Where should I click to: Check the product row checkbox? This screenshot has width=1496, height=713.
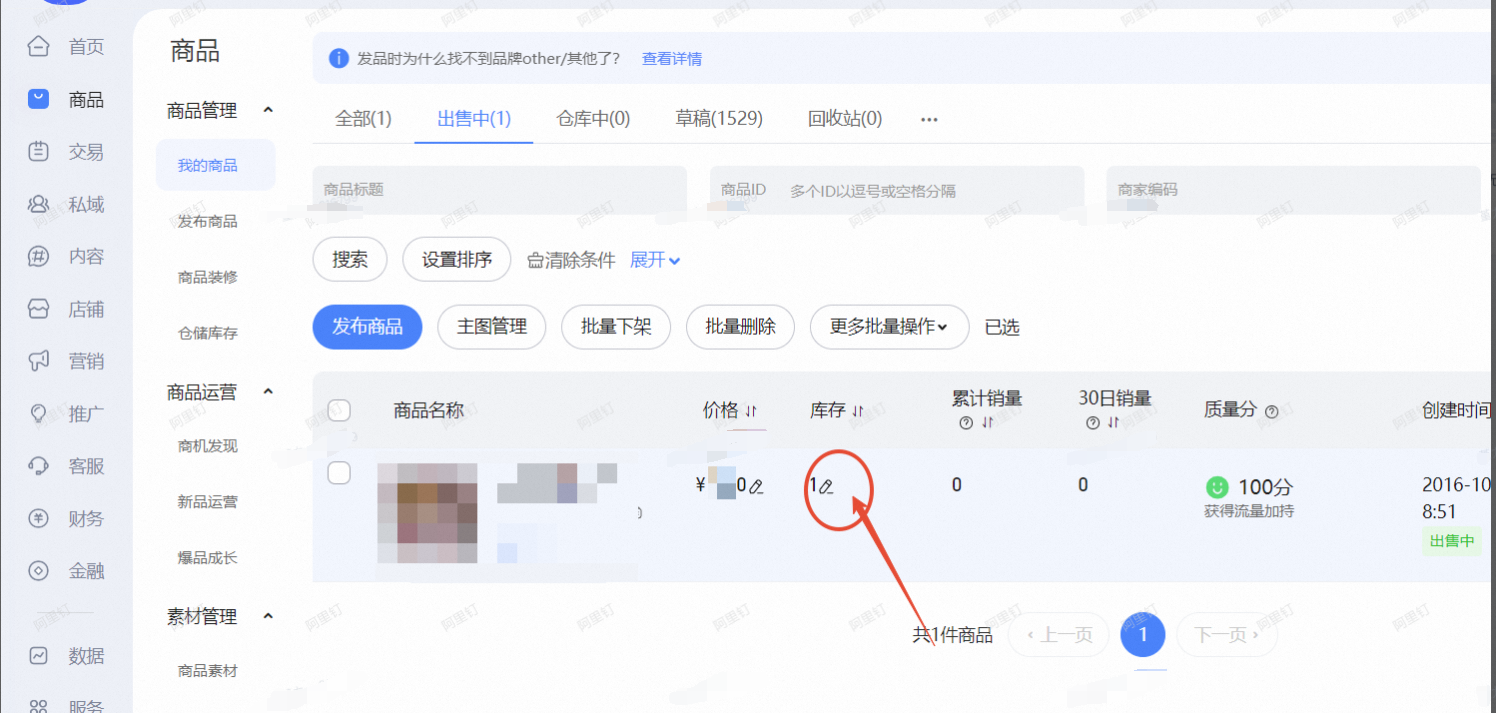[339, 473]
